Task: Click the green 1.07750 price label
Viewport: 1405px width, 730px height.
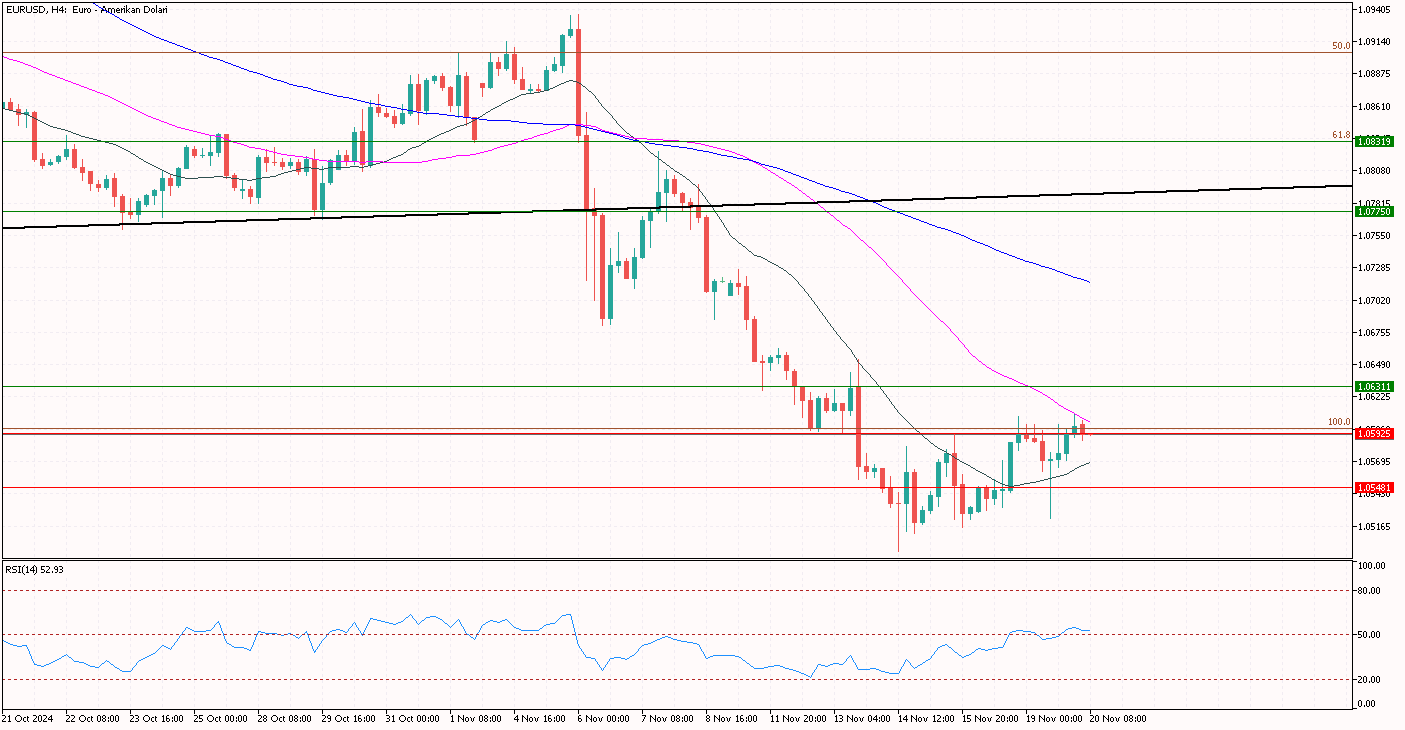Action: [x=1374, y=212]
